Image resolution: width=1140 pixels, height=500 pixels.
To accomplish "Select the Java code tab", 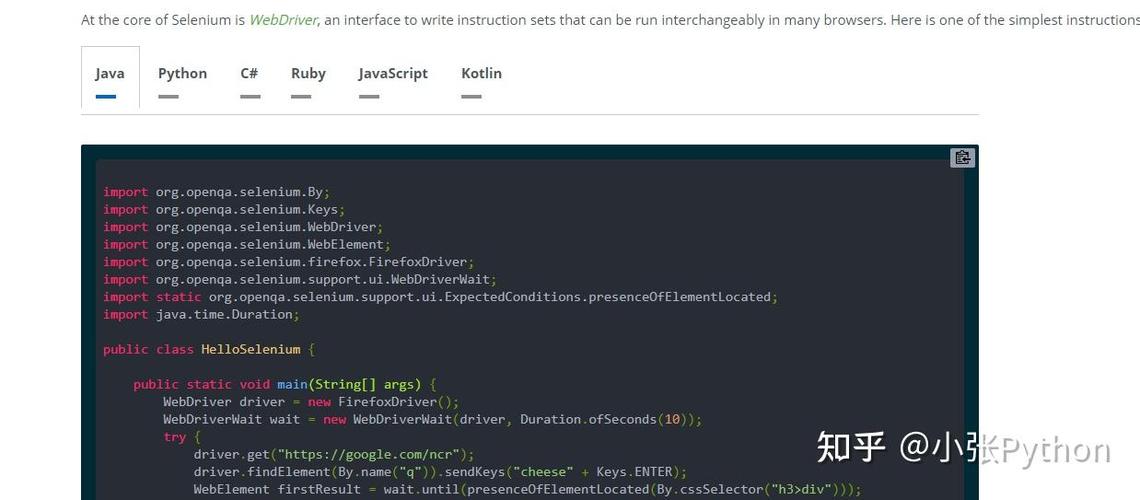I will tap(110, 74).
